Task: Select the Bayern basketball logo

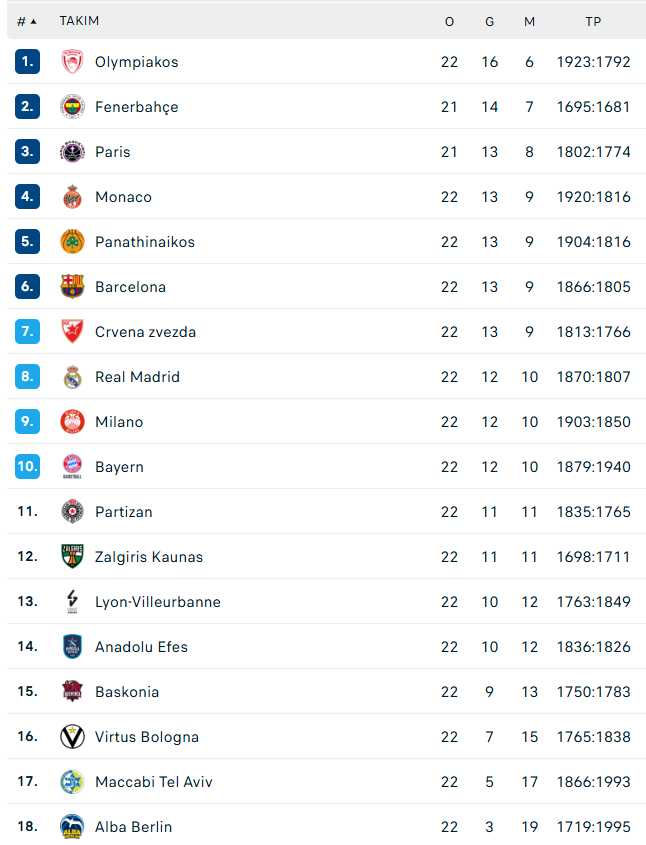Action: [x=72, y=467]
